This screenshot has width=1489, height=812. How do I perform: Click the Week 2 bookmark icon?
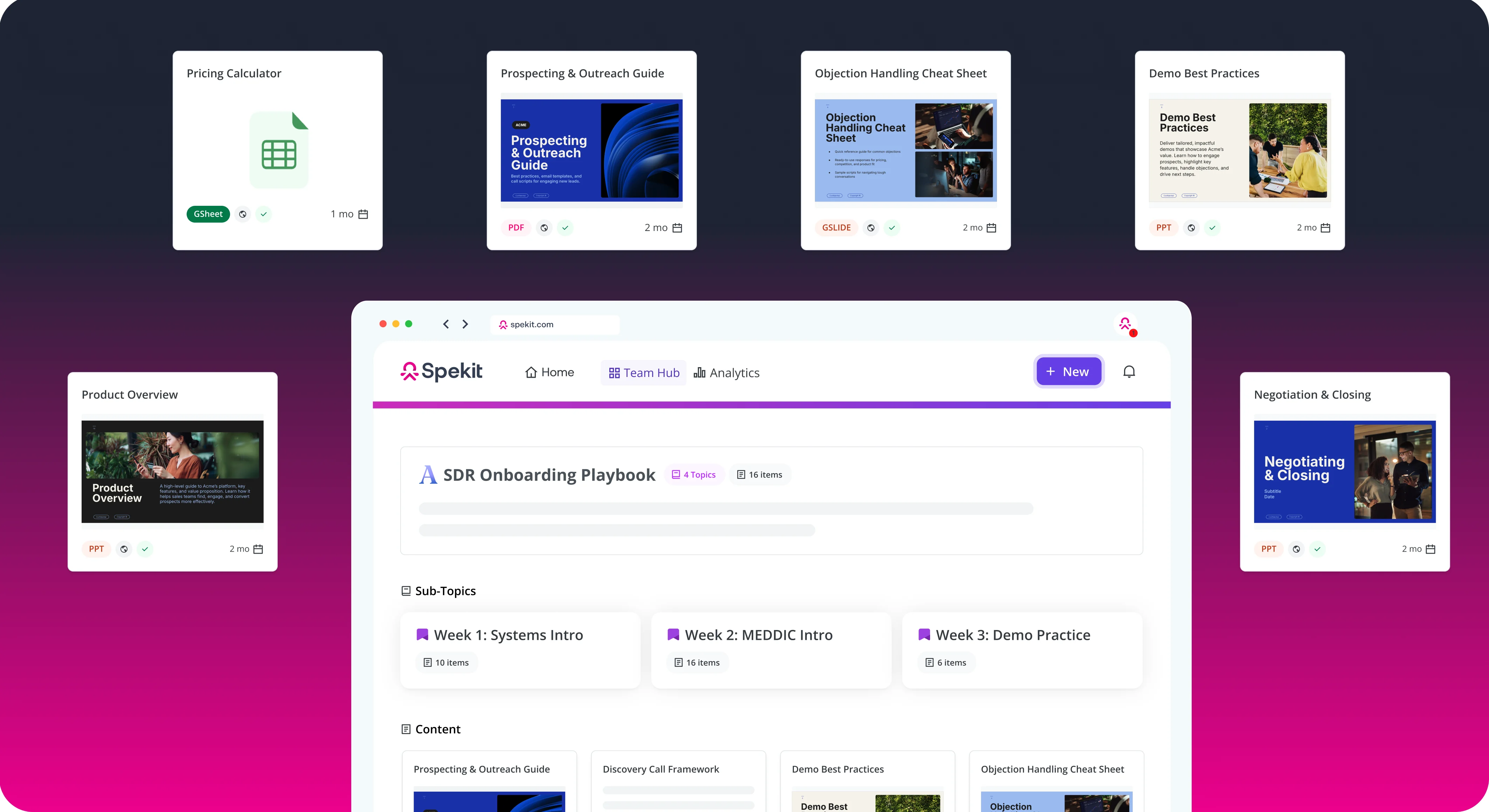[673, 635]
